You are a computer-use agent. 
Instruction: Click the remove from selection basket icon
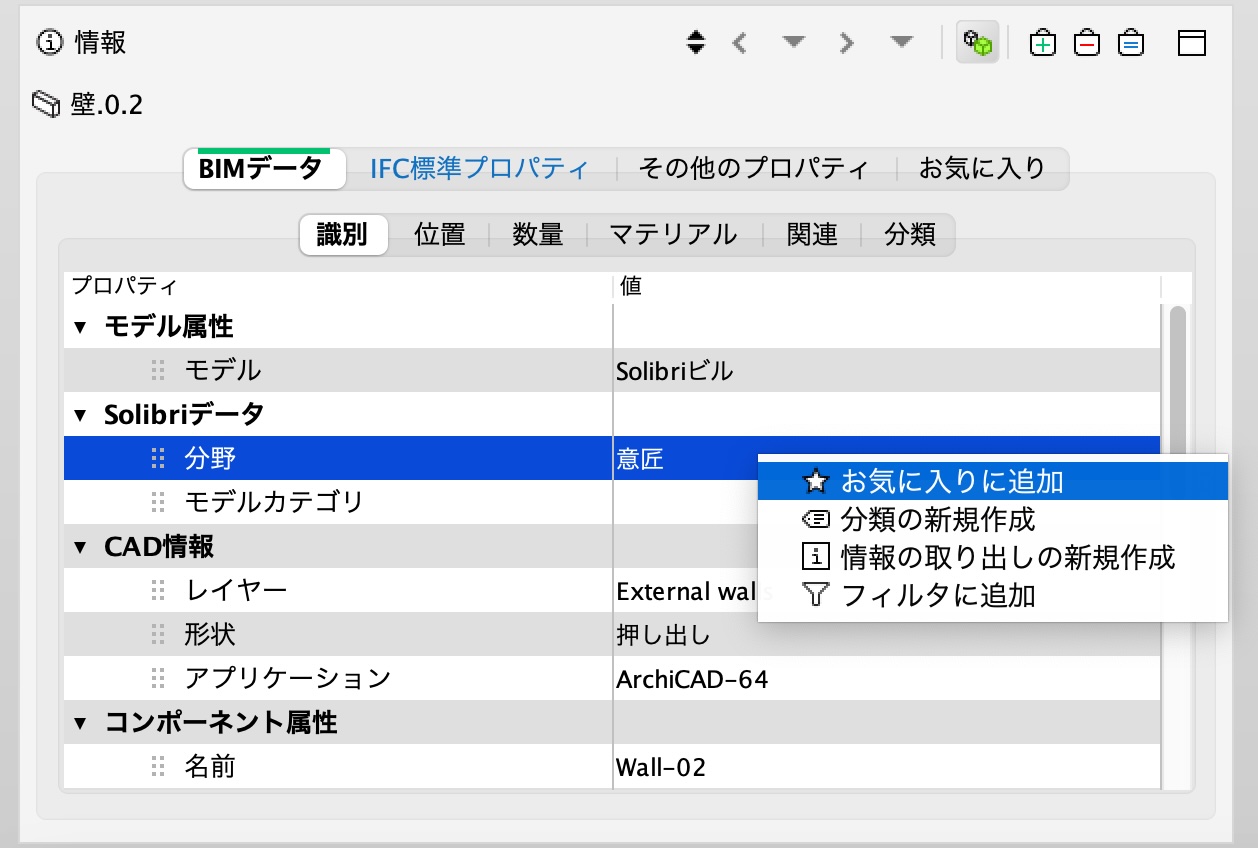[x=1087, y=43]
